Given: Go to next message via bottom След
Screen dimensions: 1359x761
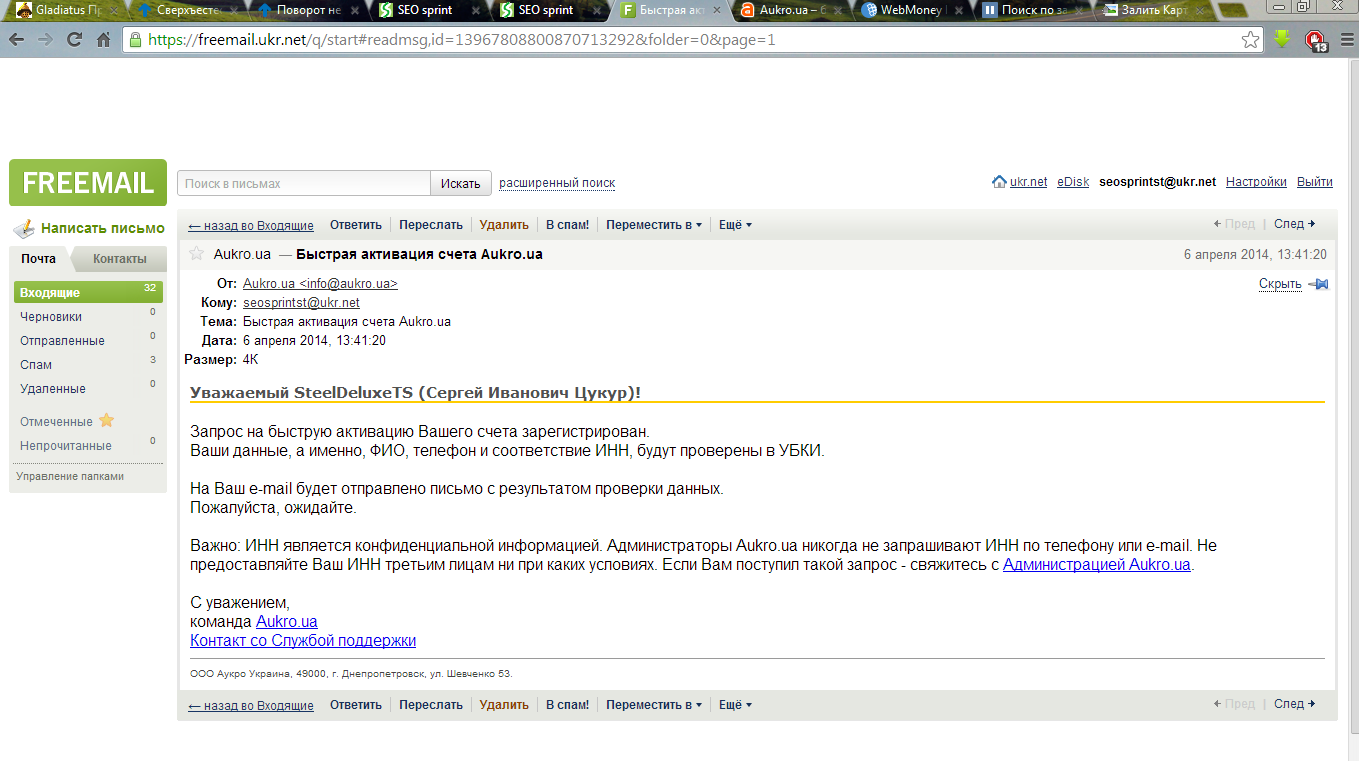Looking at the screenshot, I should [1295, 704].
